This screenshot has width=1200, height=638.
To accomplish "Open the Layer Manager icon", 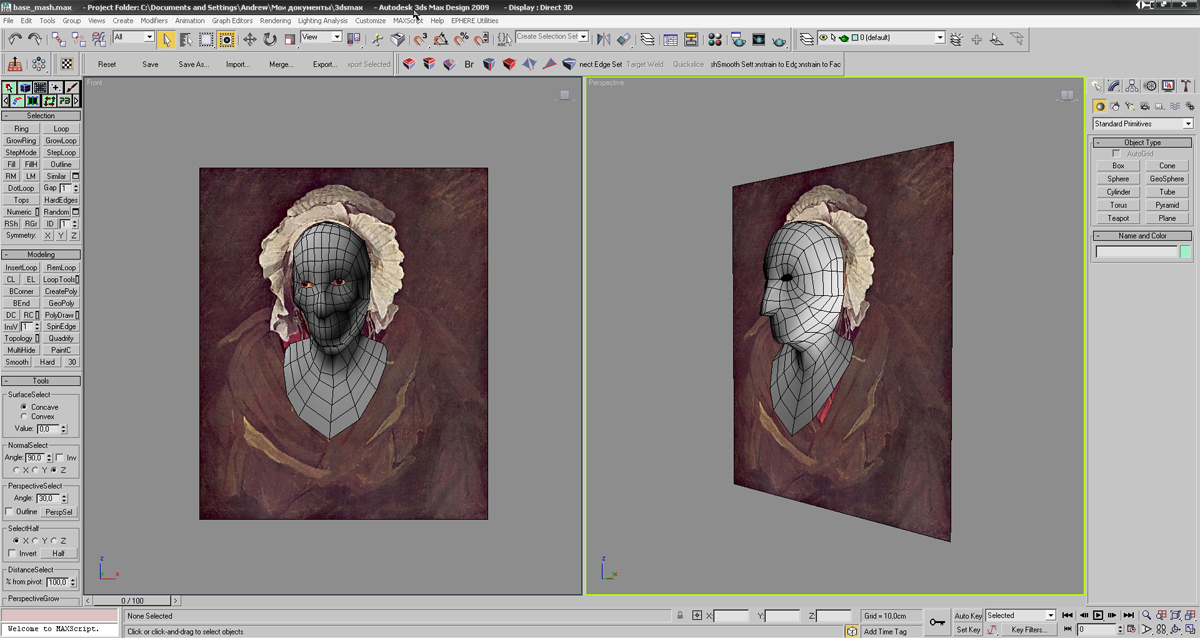I will [648, 39].
